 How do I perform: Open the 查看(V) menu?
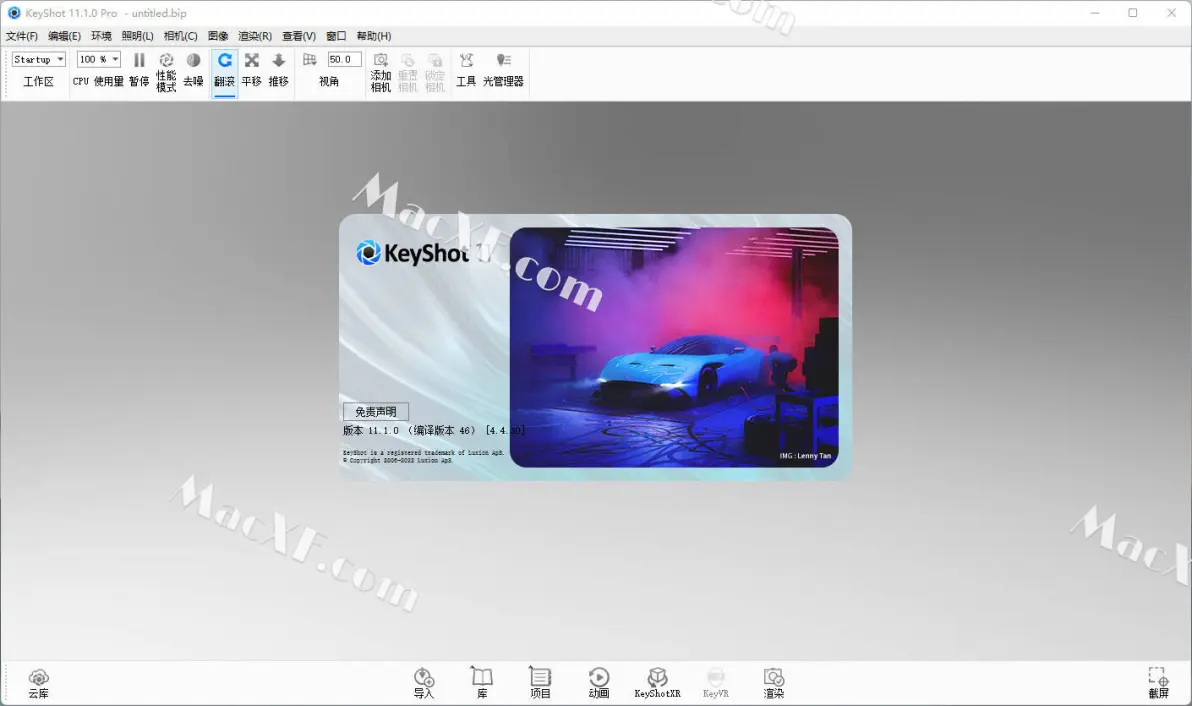(x=299, y=36)
